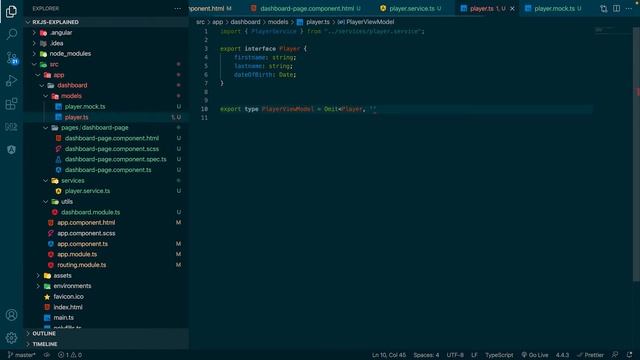The width and height of the screenshot is (640, 360).
Task: Open errors and warnings status indicator
Action: point(70,355)
